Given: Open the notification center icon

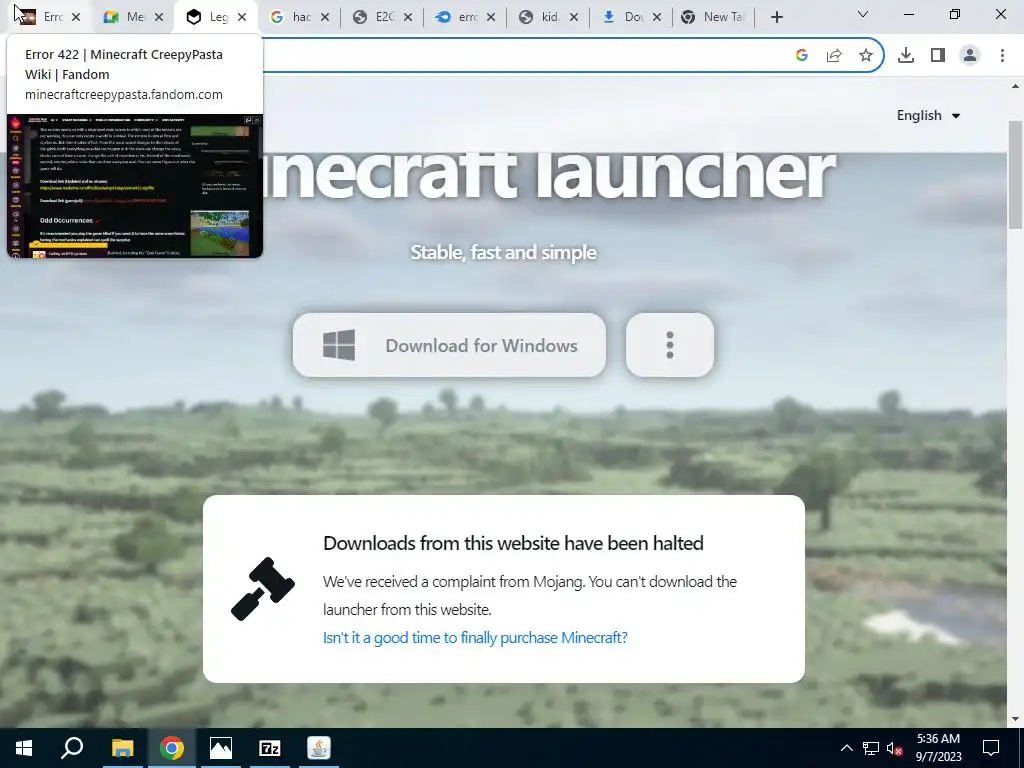Looking at the screenshot, I should coord(991,748).
